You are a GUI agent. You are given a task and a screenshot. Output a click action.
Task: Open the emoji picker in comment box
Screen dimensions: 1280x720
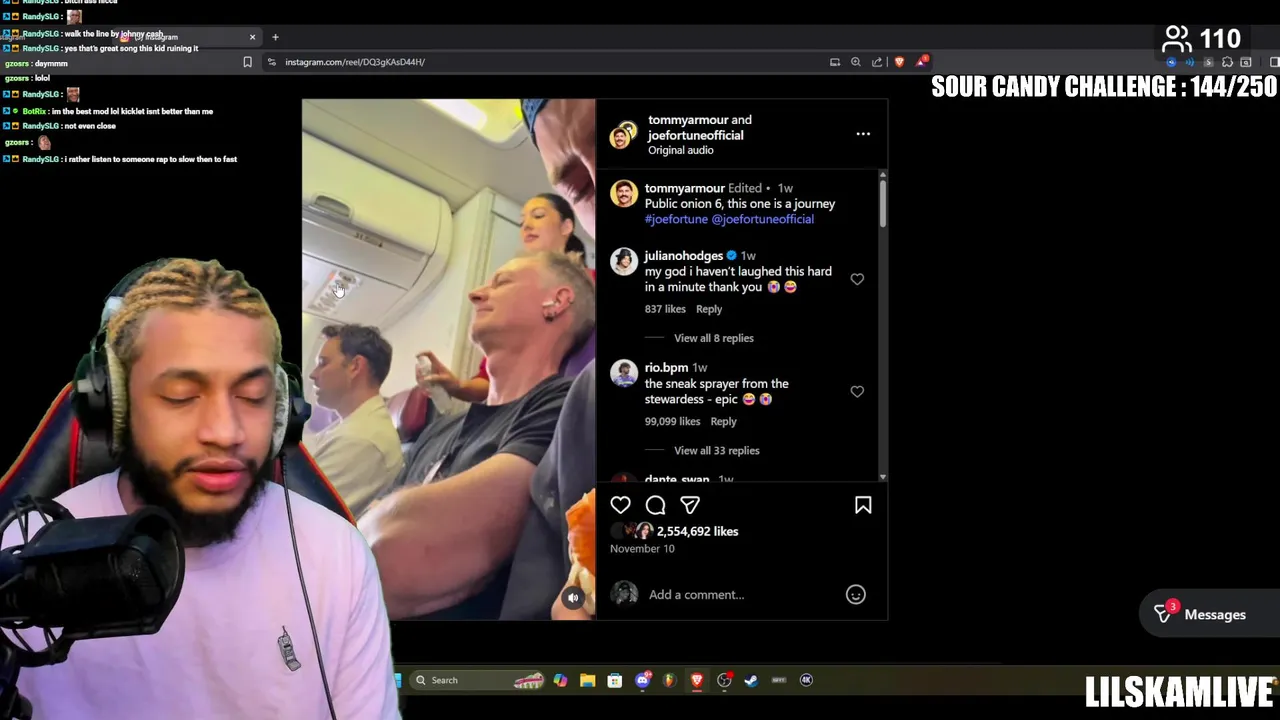tap(856, 595)
